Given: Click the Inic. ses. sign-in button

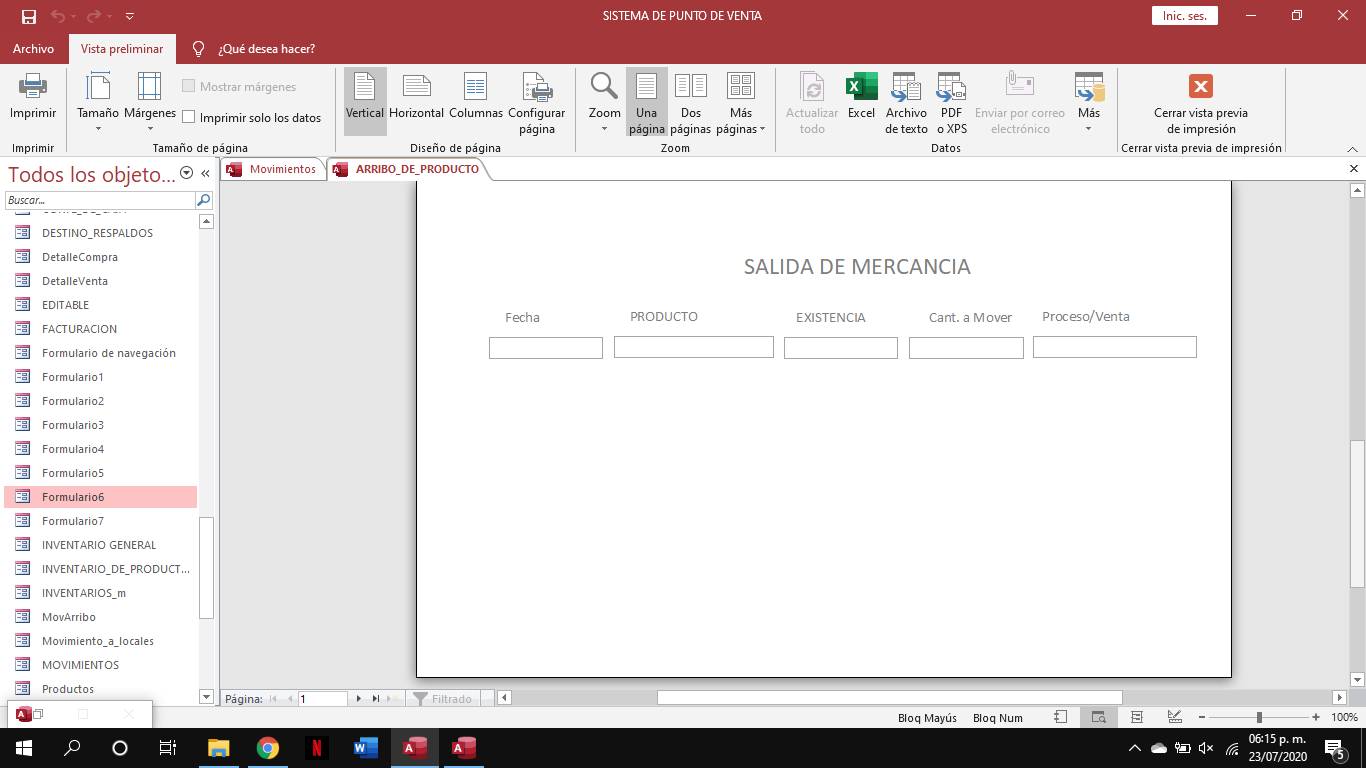Looking at the screenshot, I should (x=1184, y=15).
